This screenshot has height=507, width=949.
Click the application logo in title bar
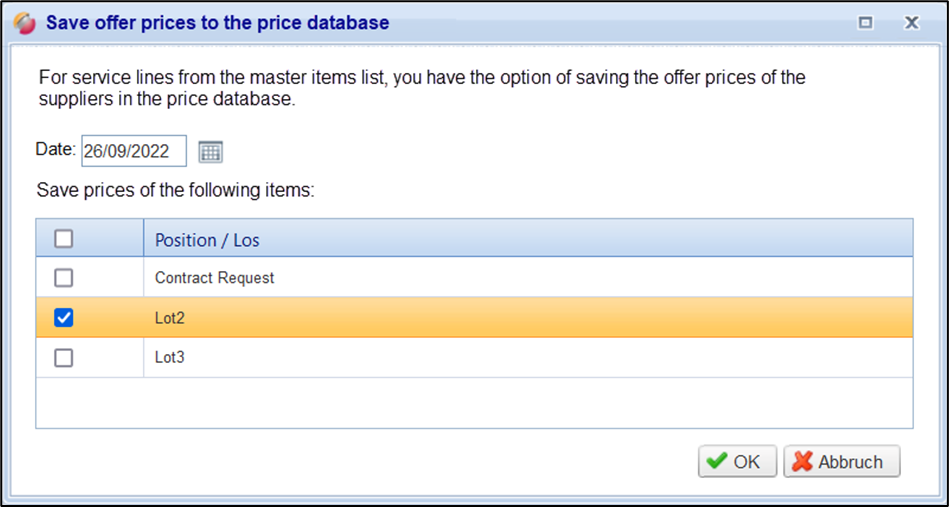click(26, 22)
